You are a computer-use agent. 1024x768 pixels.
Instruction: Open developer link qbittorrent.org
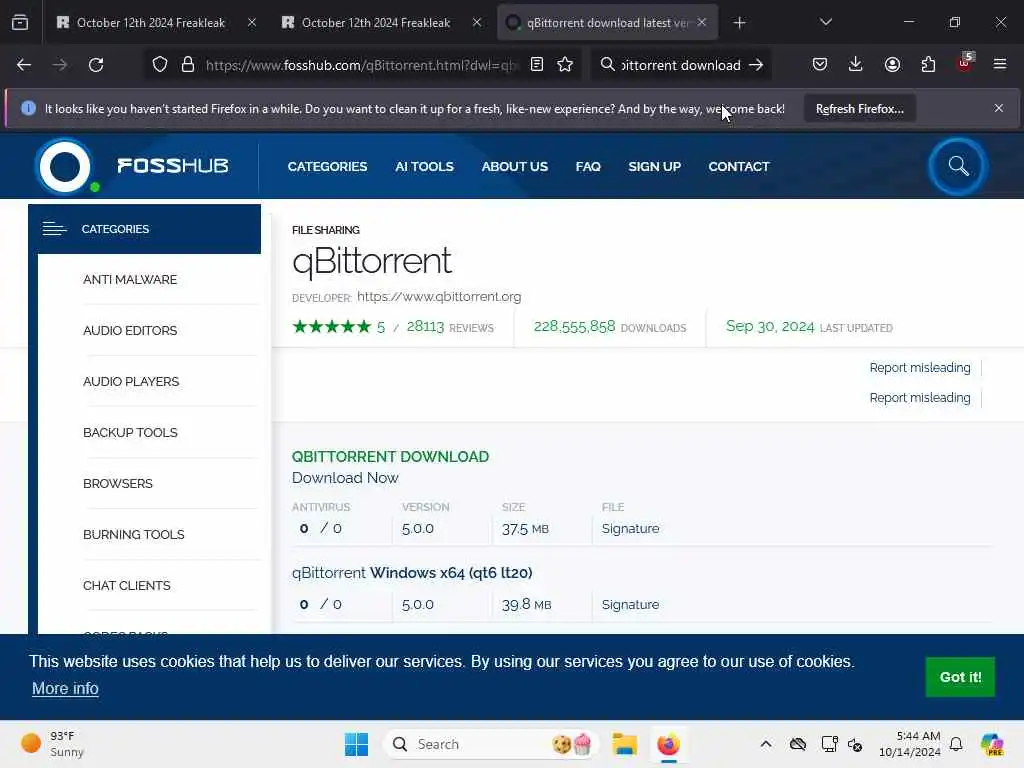coord(439,296)
